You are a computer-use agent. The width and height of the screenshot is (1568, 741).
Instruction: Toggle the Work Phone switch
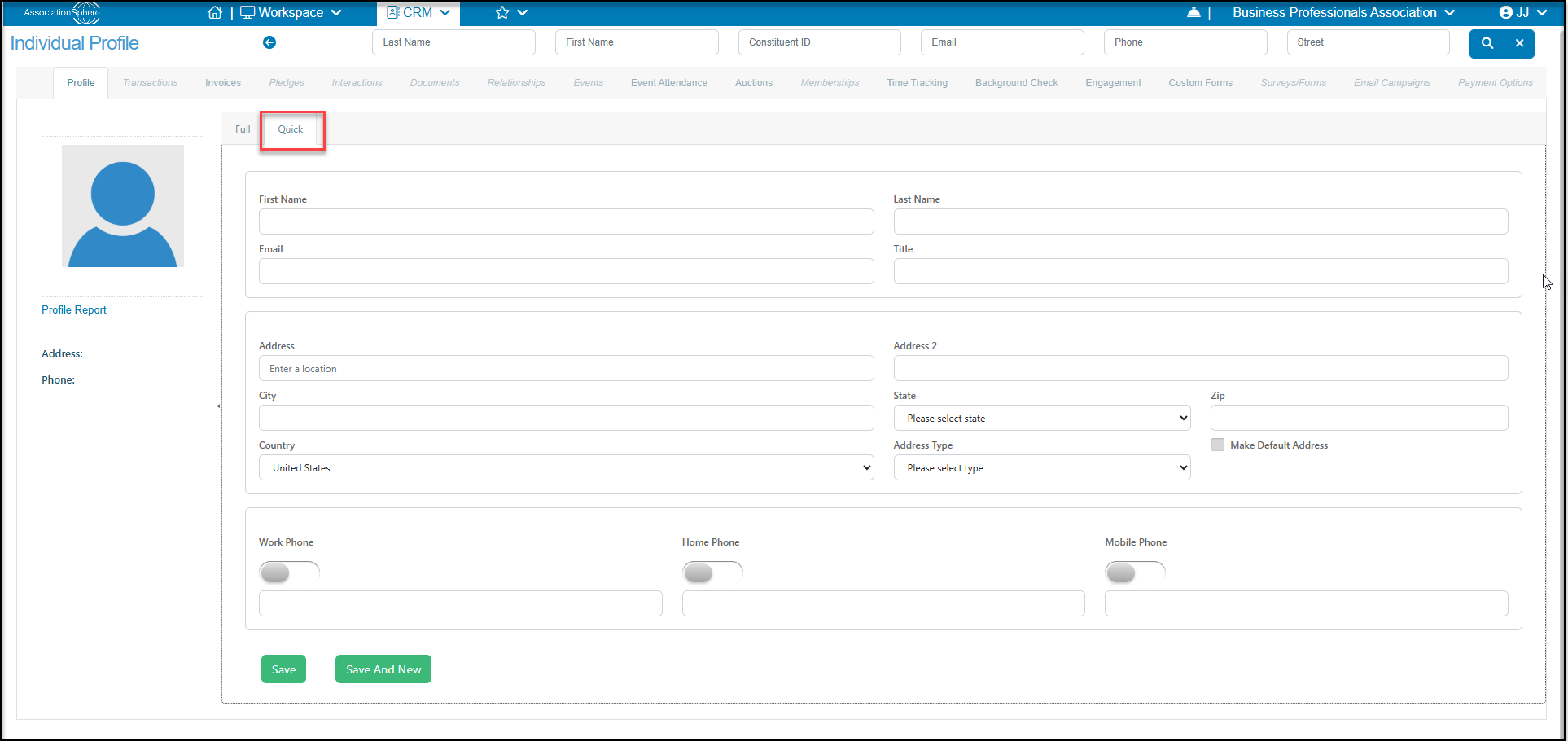pos(289,572)
